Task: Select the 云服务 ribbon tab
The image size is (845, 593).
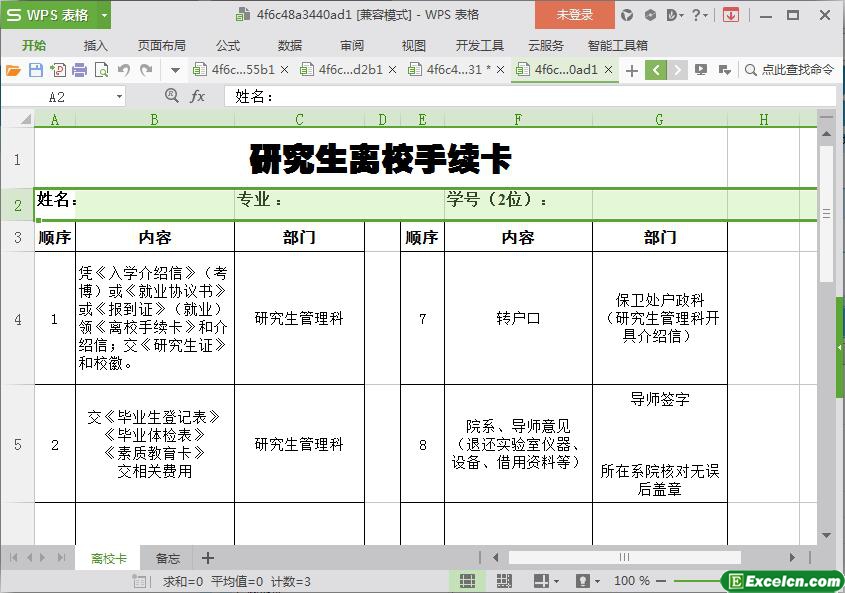Action: tap(545, 46)
